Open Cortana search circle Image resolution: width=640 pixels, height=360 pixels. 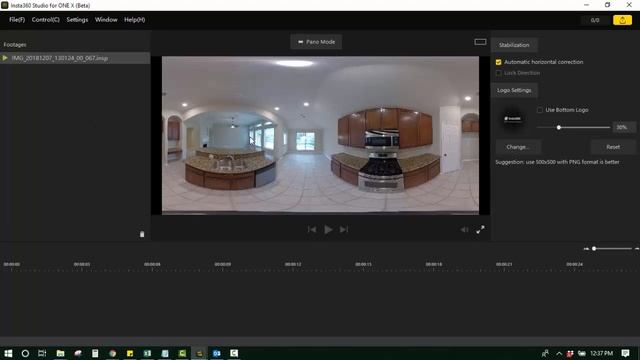[25, 353]
